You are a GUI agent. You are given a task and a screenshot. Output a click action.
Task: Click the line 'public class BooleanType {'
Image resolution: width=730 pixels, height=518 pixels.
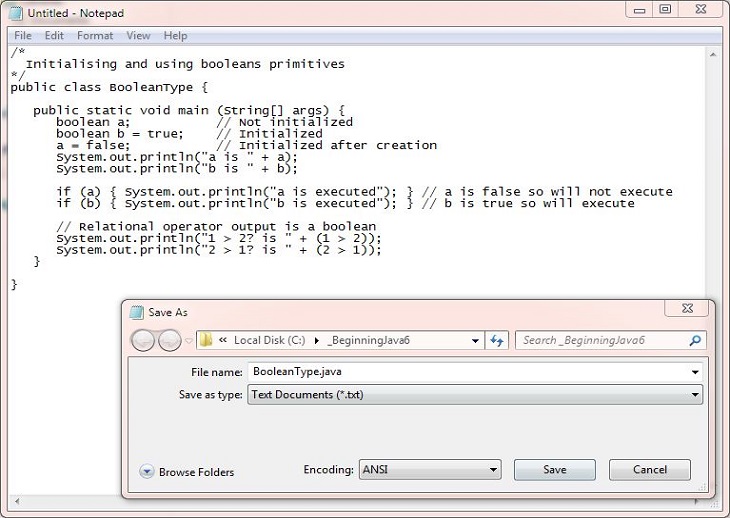(x=109, y=87)
